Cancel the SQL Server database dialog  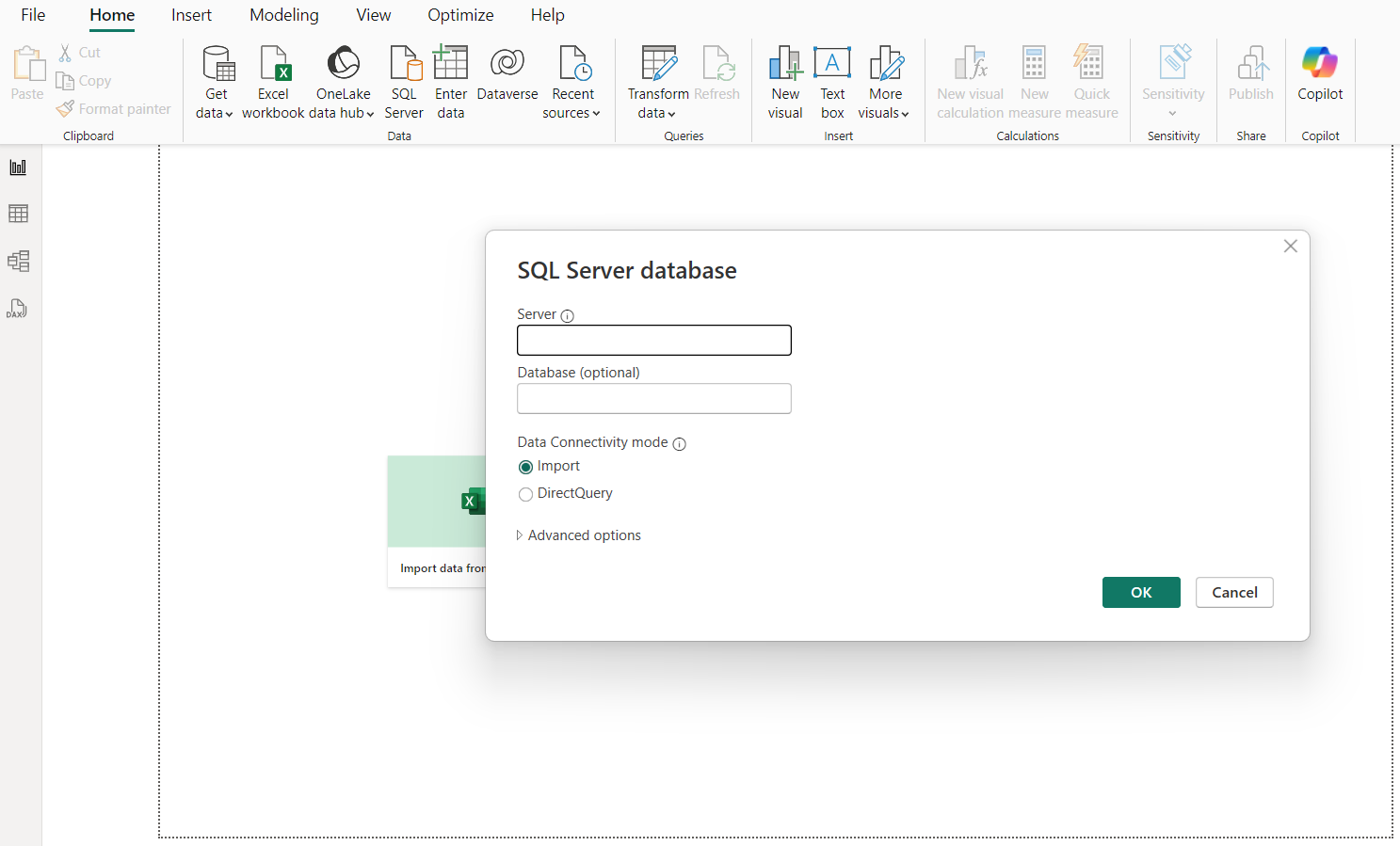point(1233,592)
